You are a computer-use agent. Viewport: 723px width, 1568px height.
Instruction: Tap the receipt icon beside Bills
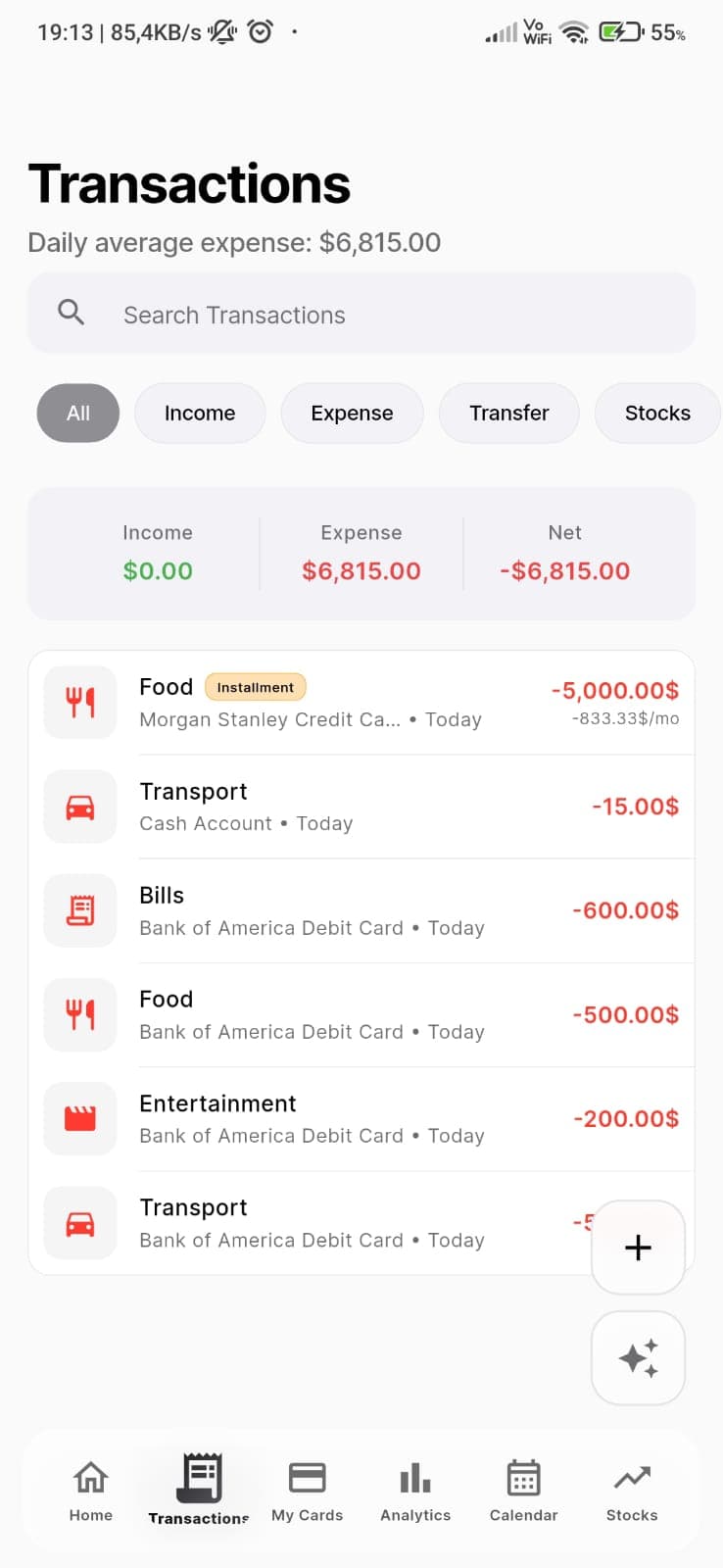tap(80, 910)
